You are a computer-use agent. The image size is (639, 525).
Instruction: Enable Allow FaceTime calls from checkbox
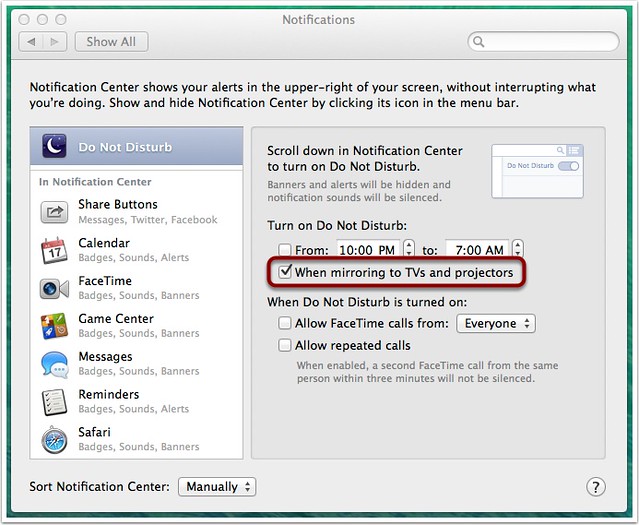click(x=284, y=323)
